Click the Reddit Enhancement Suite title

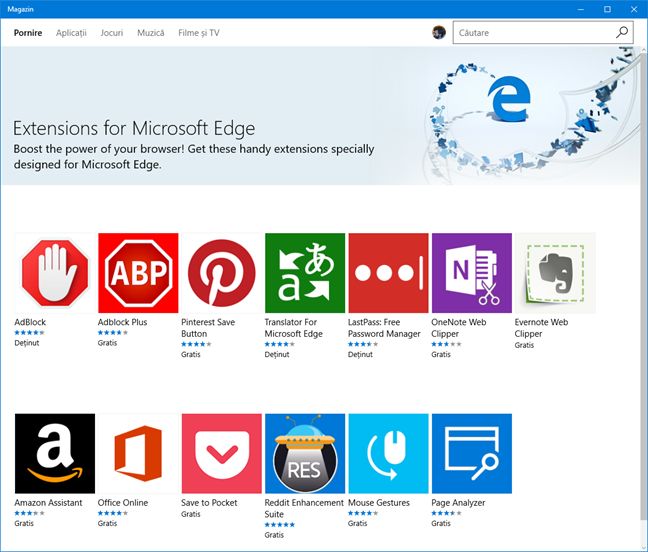coord(304,509)
